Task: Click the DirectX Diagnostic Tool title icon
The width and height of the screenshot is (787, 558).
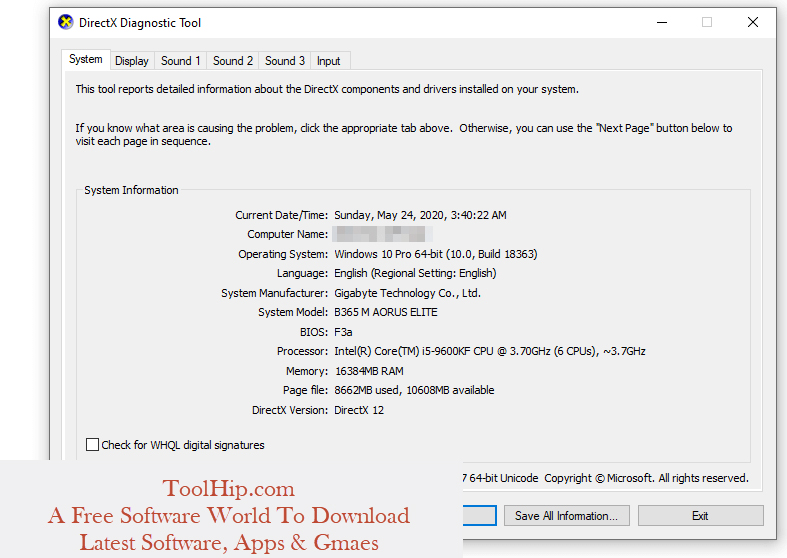Action: [x=65, y=23]
